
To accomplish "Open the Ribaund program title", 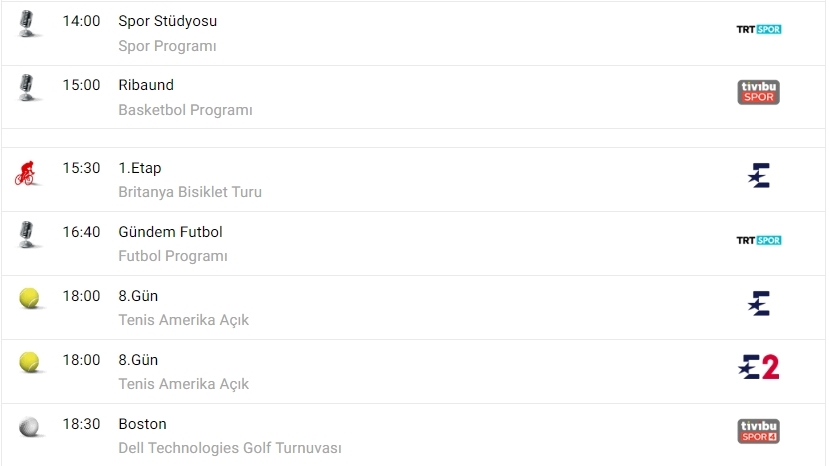I will (145, 85).
